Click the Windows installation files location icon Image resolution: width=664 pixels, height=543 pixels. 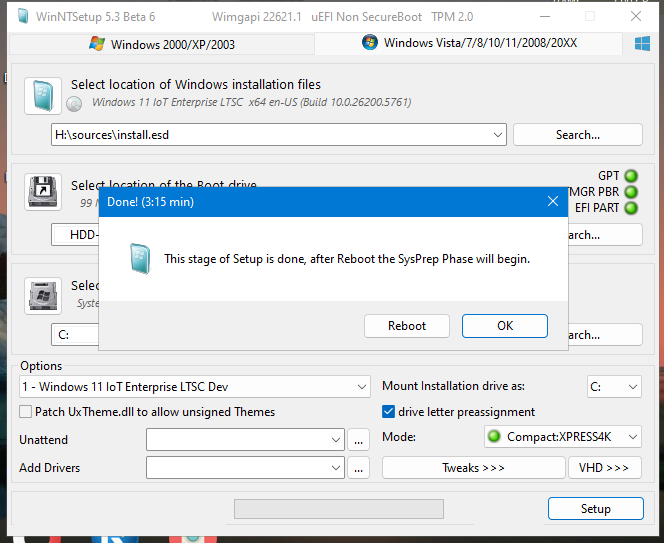43,96
